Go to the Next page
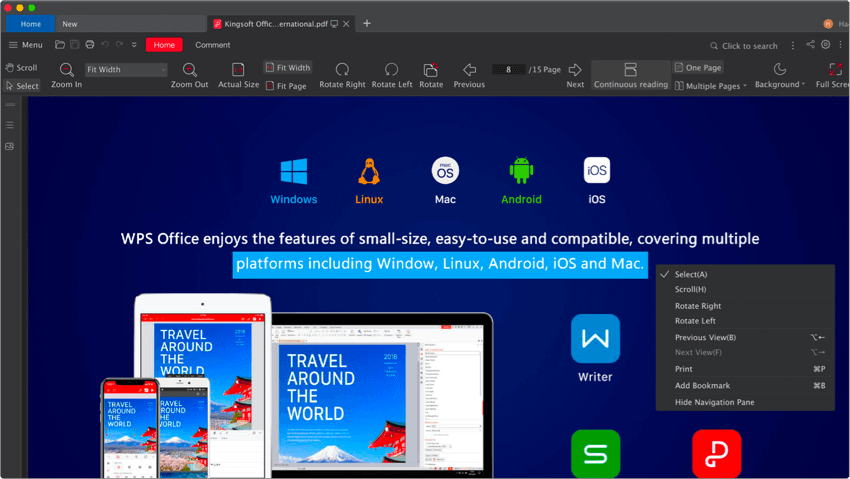The image size is (850, 479). 575,75
